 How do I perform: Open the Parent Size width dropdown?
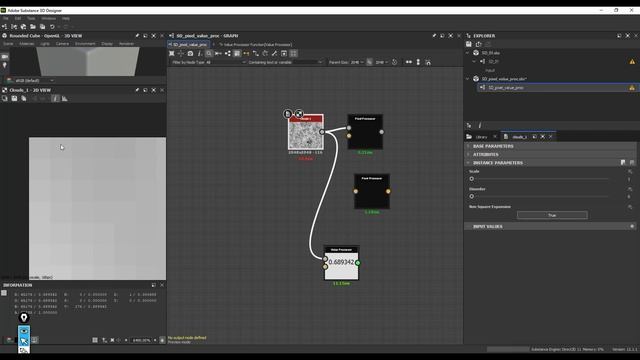point(357,62)
